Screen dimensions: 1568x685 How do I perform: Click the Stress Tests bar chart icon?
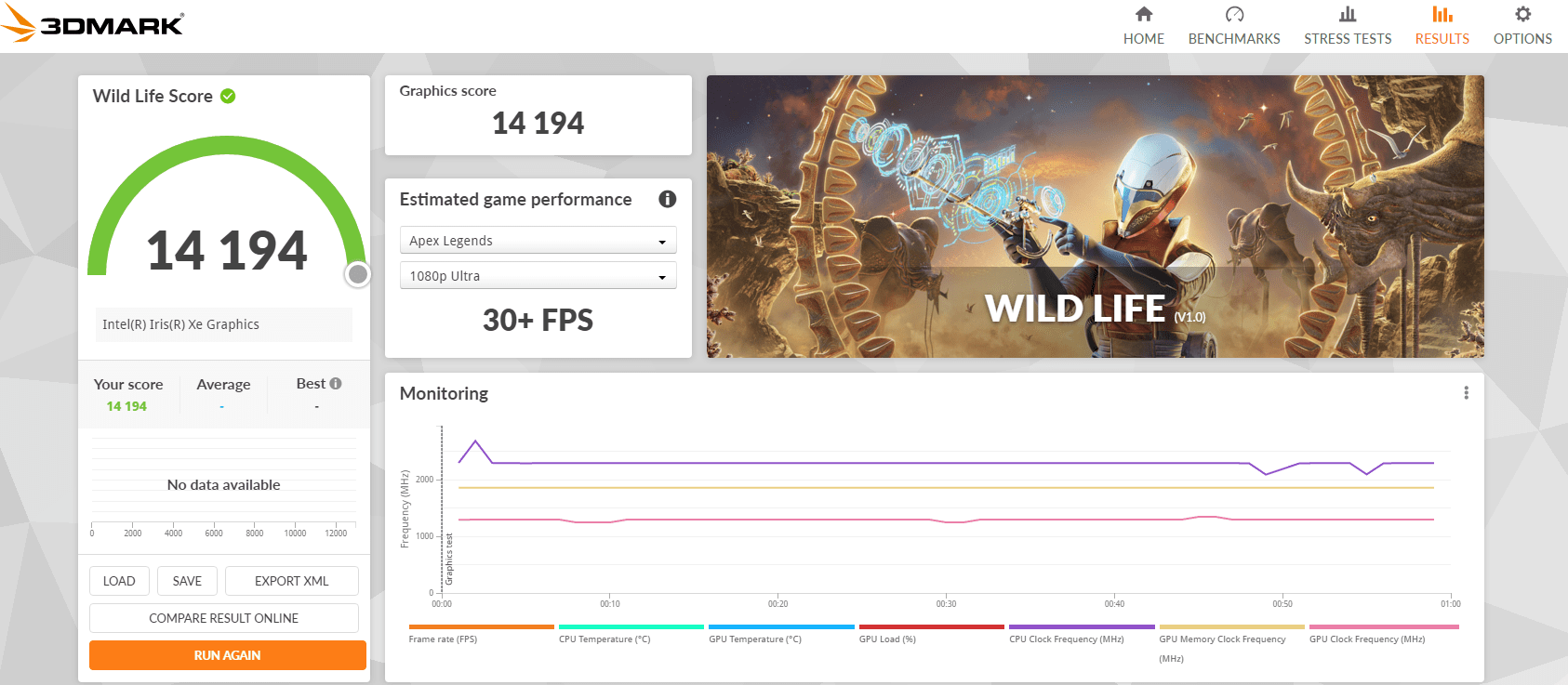(1348, 14)
